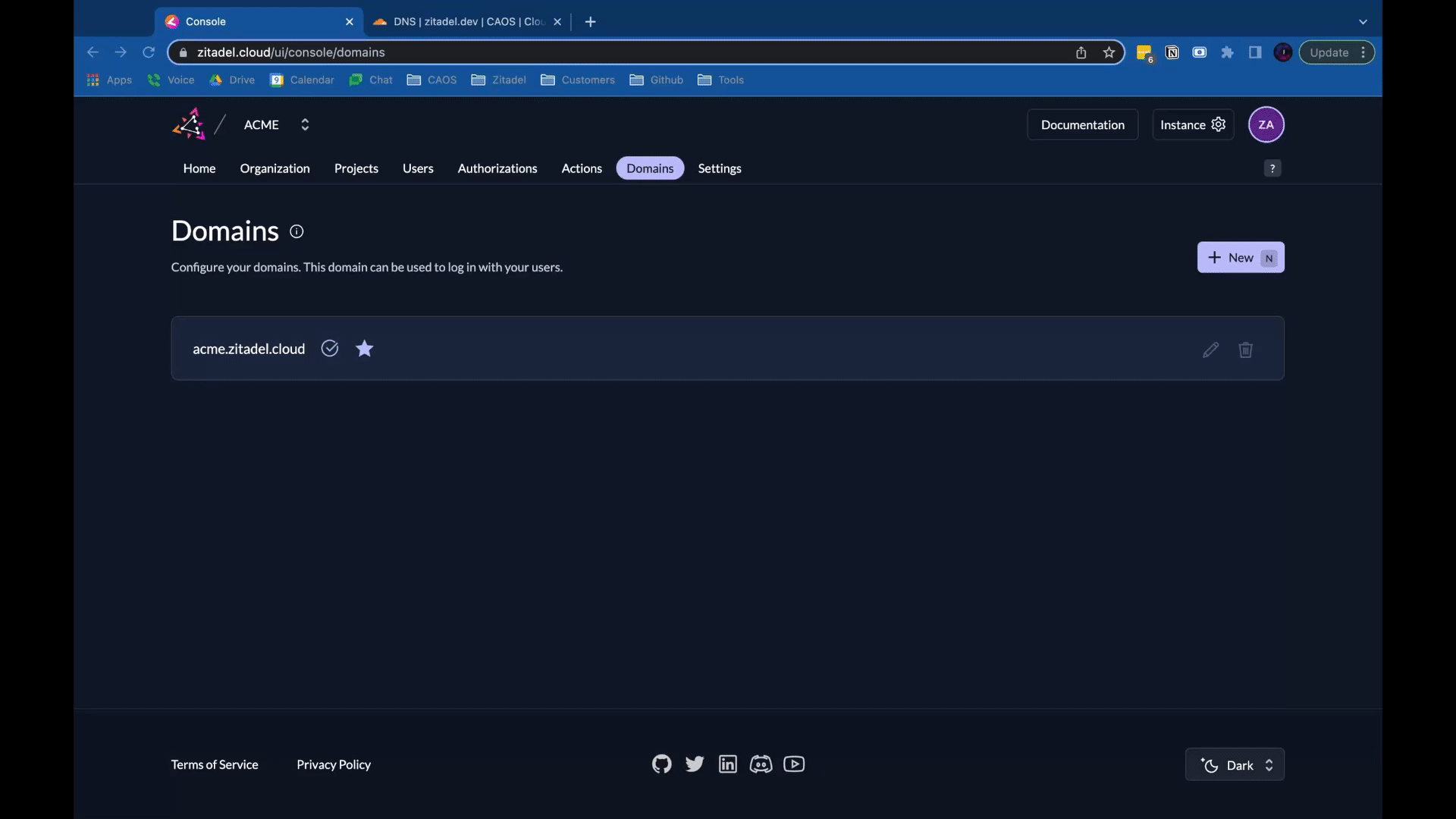This screenshot has height=819, width=1456.
Task: Click the New domain button
Action: [x=1240, y=256]
